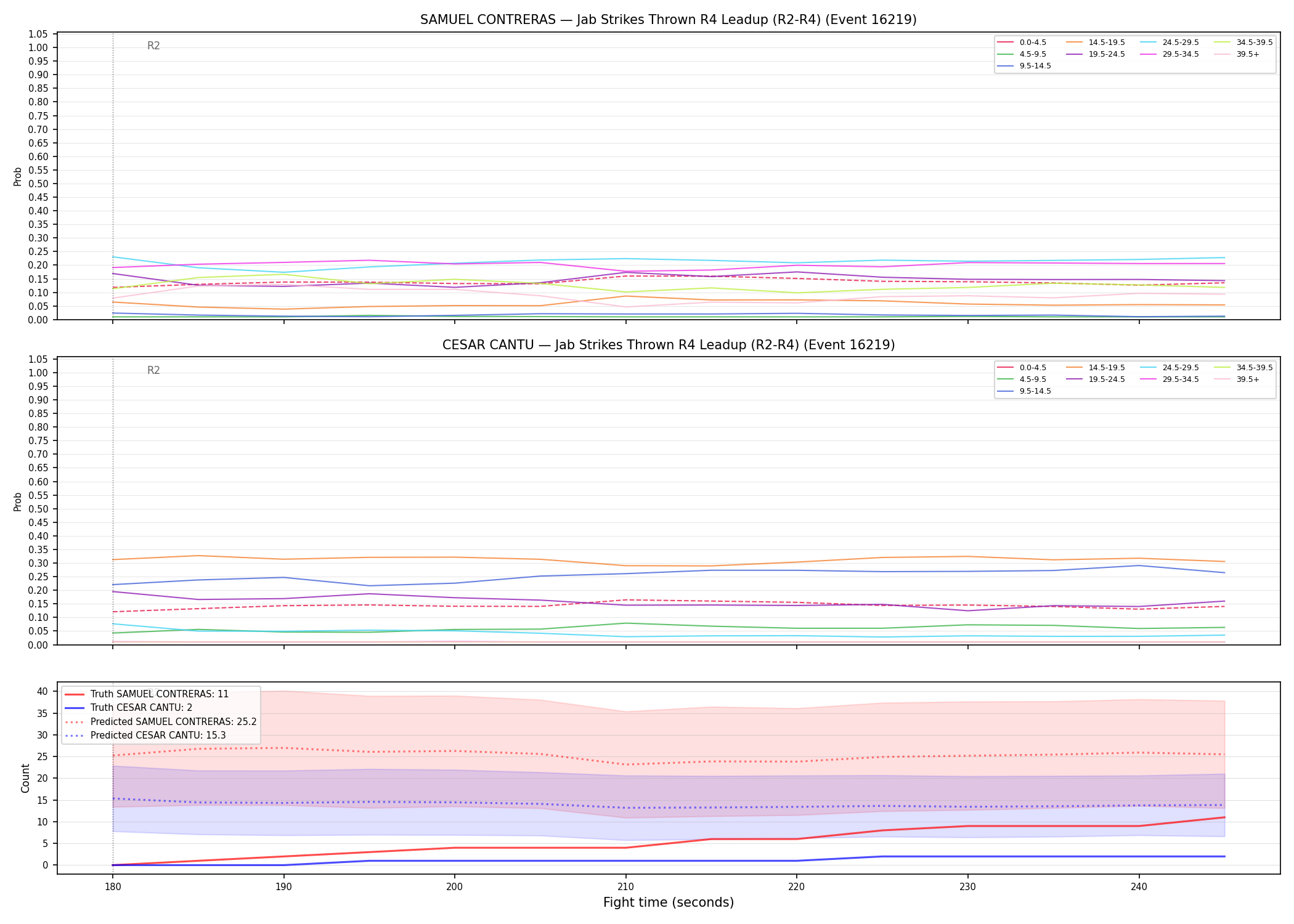
Task: Click the 190 tick on fight time axis
Action: coord(283,886)
